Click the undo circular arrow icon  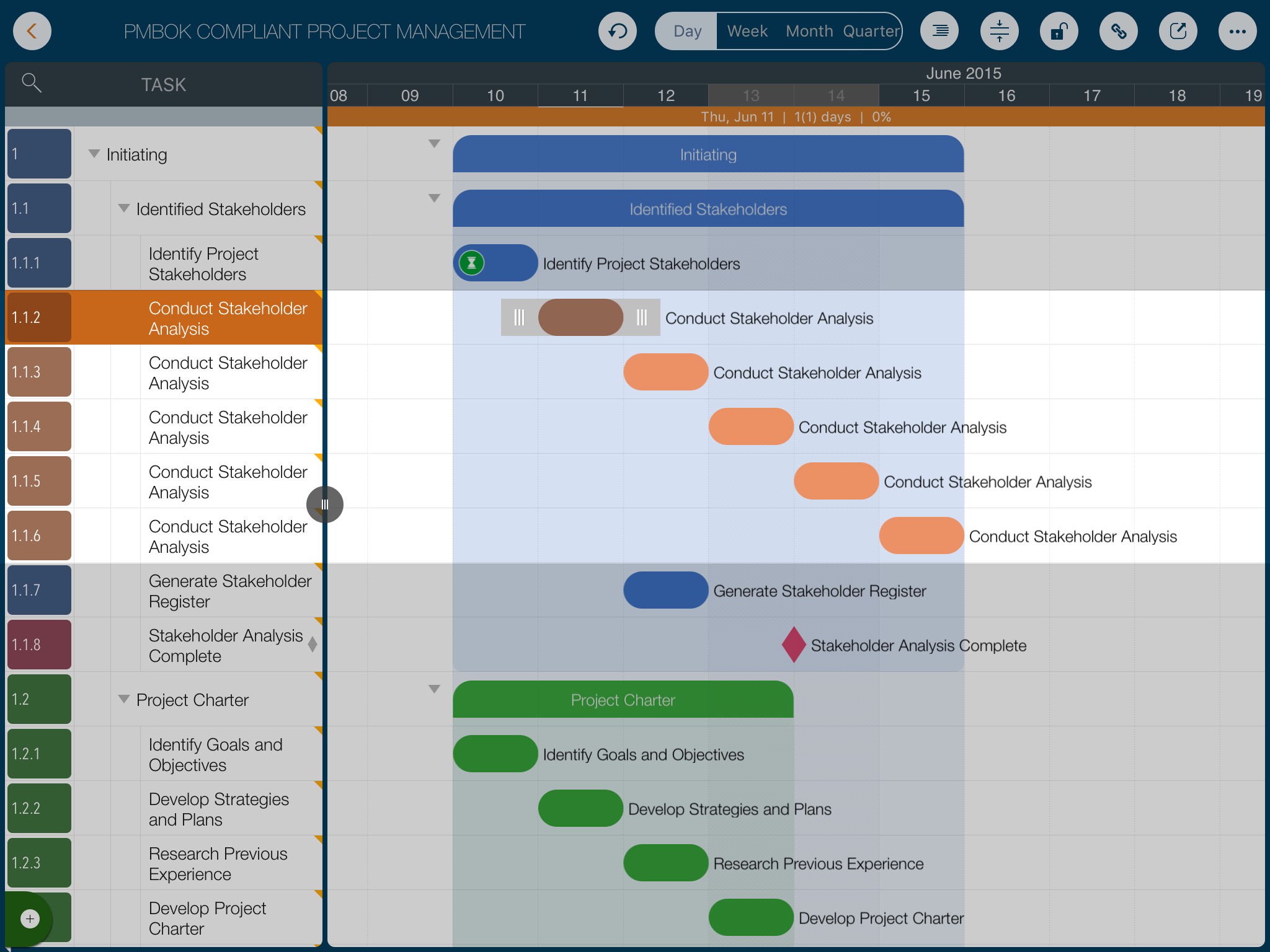pyautogui.click(x=617, y=31)
